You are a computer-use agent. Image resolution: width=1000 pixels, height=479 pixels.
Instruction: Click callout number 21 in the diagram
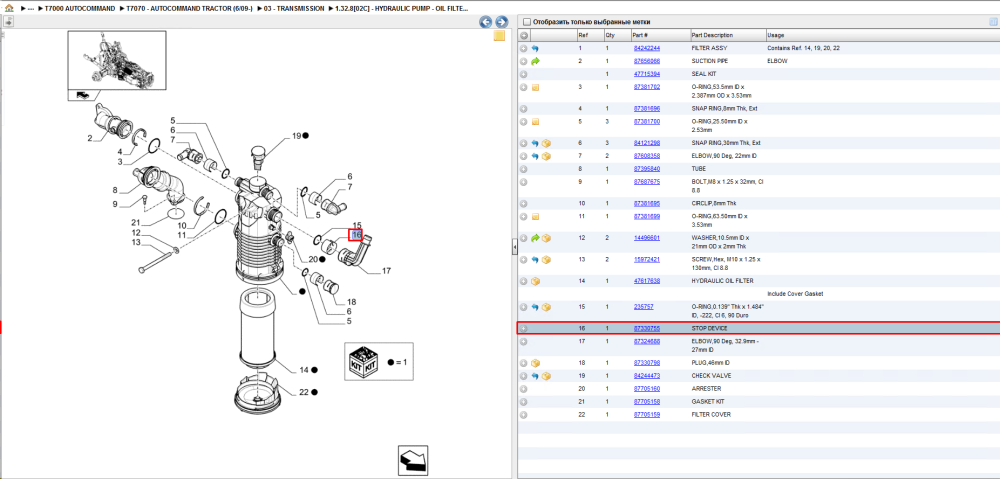[x=136, y=223]
